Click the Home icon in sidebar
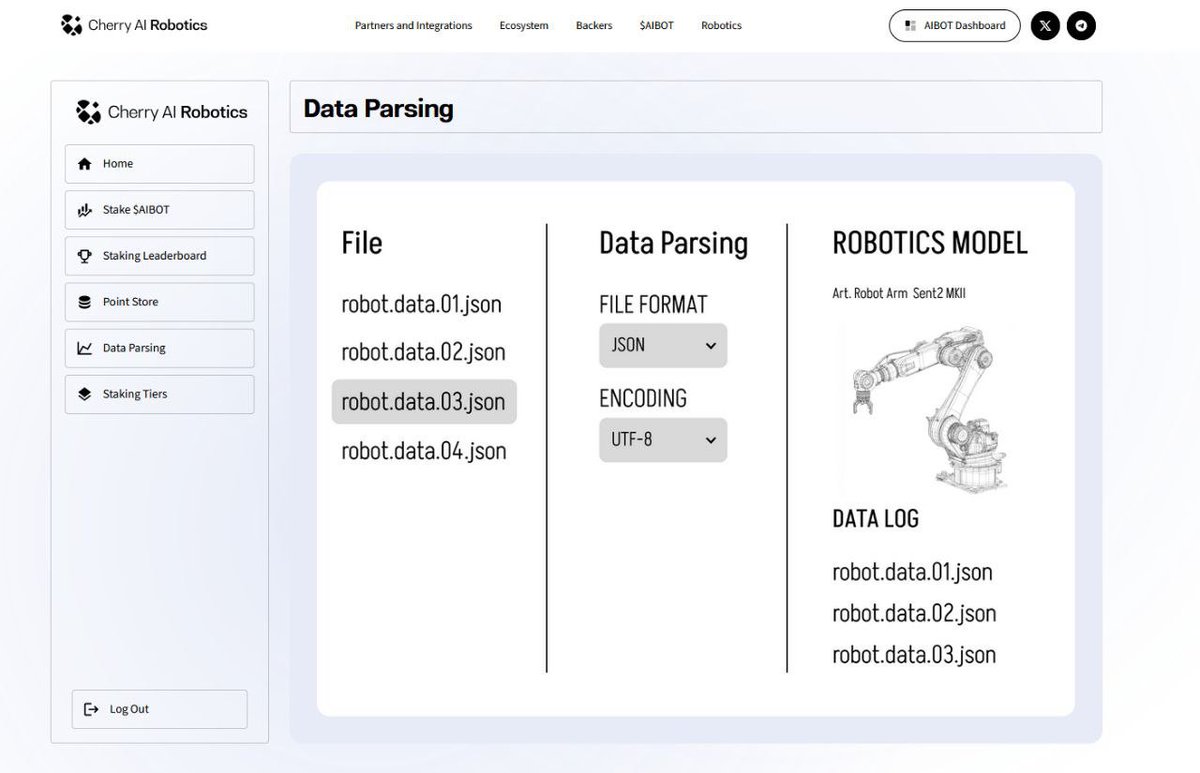The width and height of the screenshot is (1200, 773). click(85, 163)
